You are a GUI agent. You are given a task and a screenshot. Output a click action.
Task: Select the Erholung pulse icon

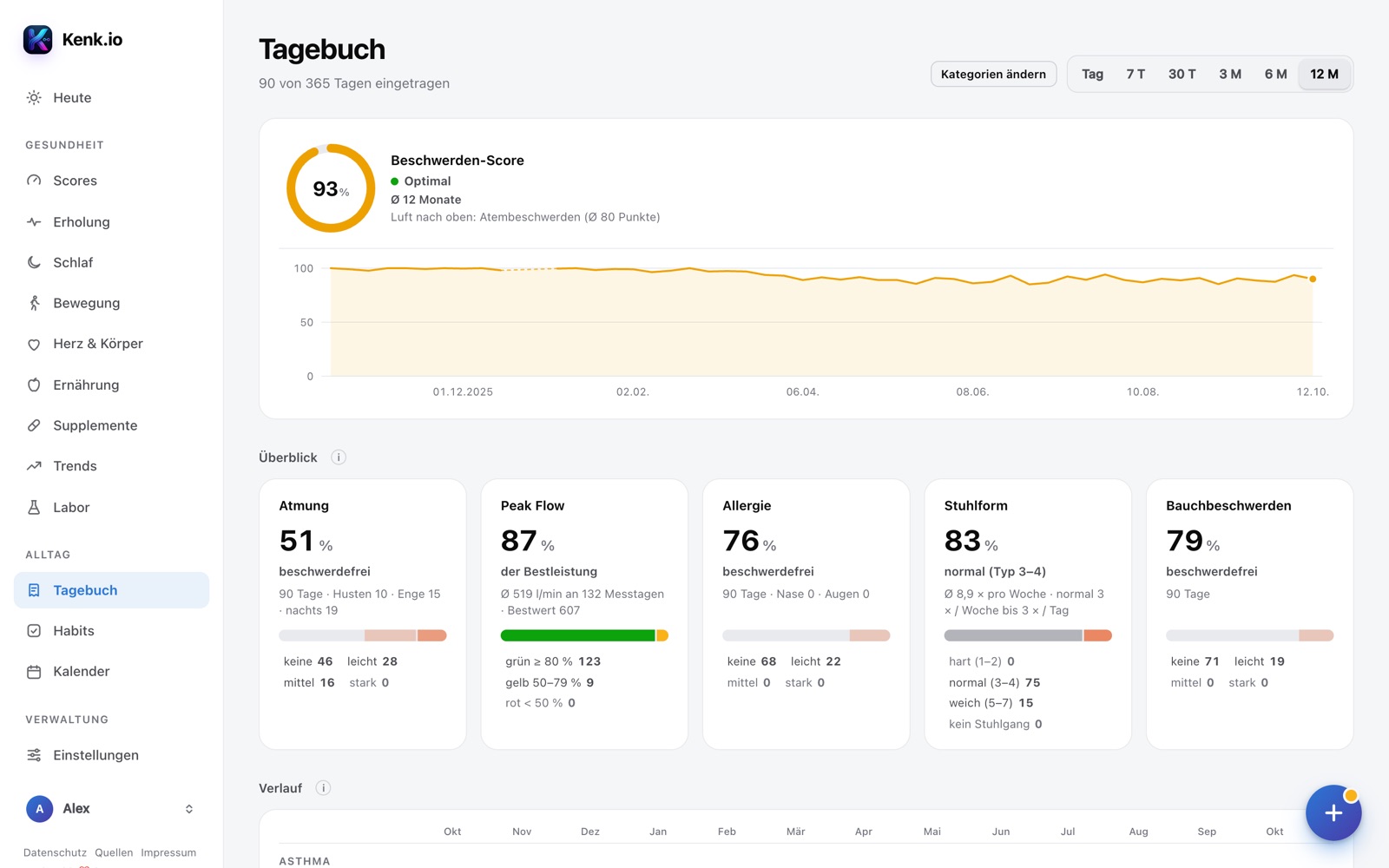click(x=34, y=222)
